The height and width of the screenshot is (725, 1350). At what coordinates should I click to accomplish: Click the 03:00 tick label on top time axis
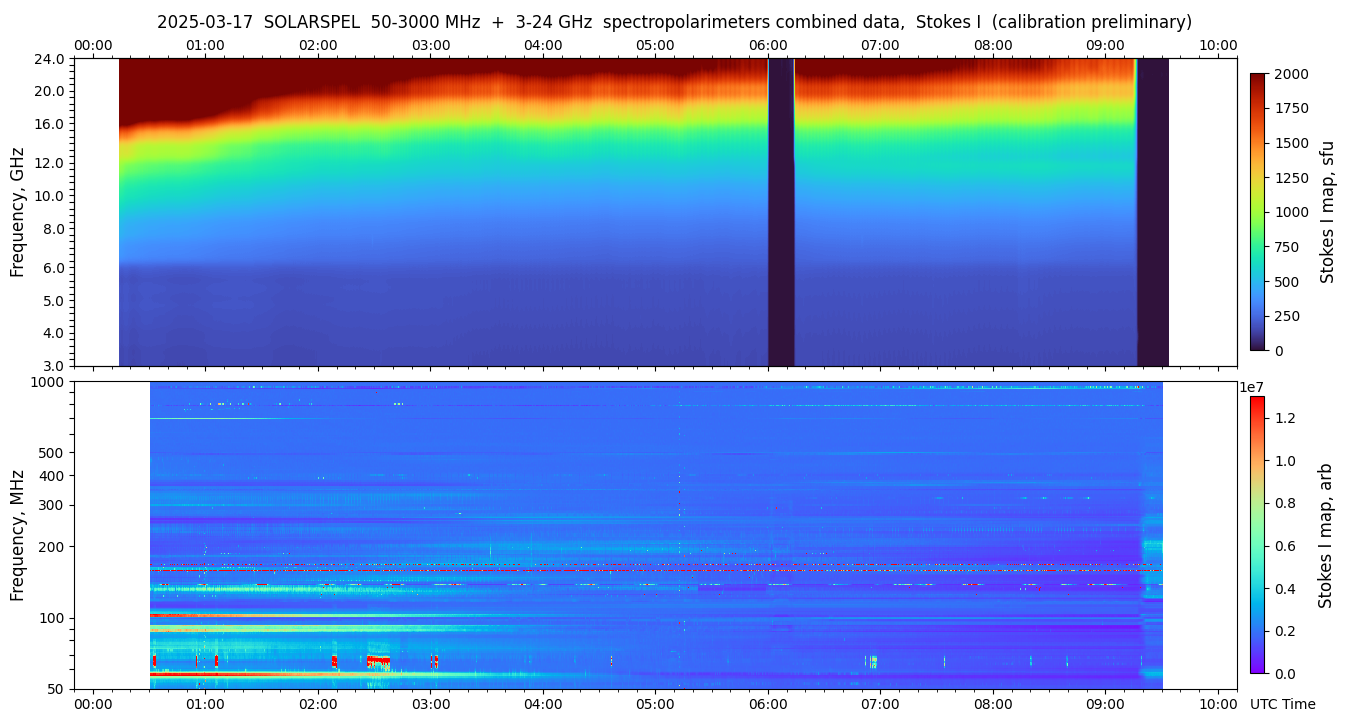[431, 45]
